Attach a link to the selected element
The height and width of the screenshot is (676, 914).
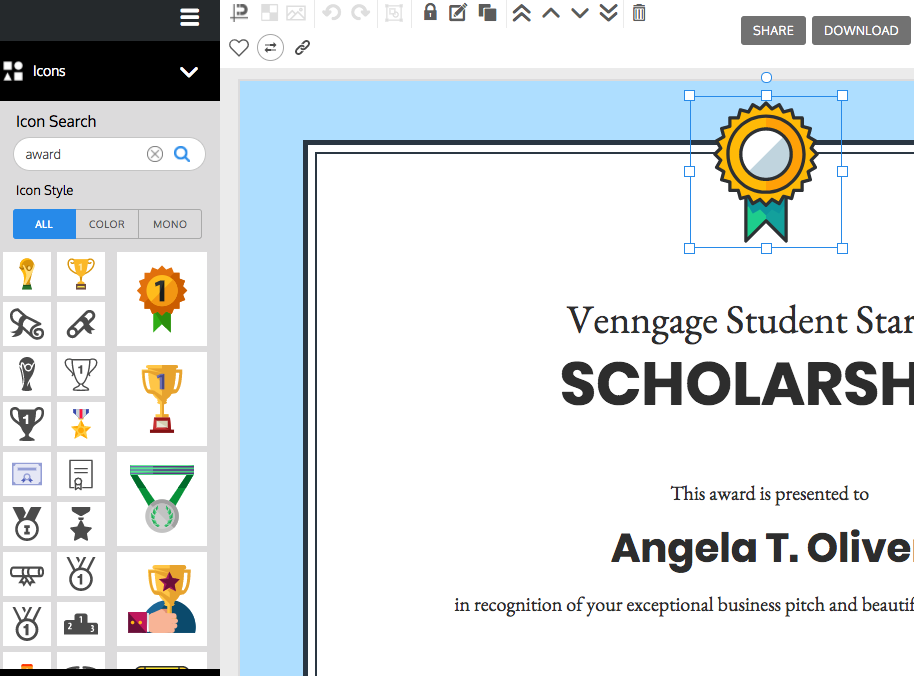pos(302,47)
